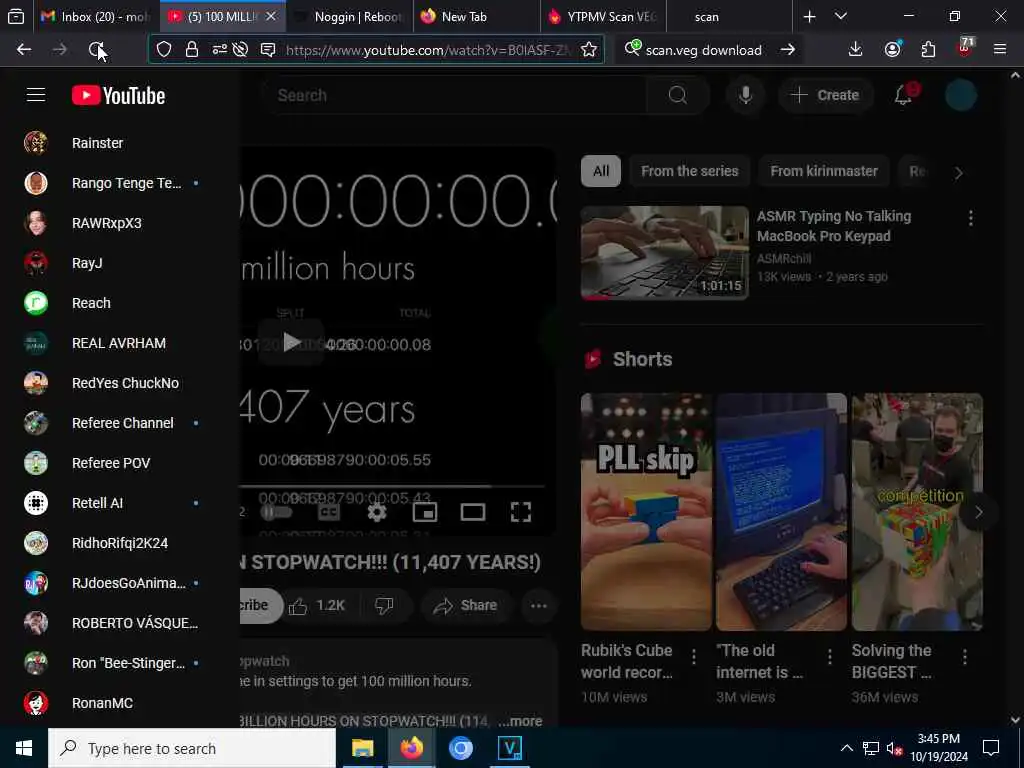Switch player to miniplayer mode
The width and height of the screenshot is (1024, 768).
[424, 513]
